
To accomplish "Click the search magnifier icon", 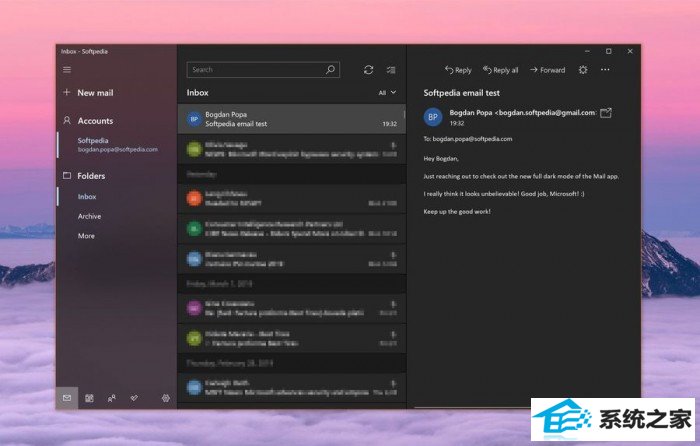I will (x=330, y=70).
